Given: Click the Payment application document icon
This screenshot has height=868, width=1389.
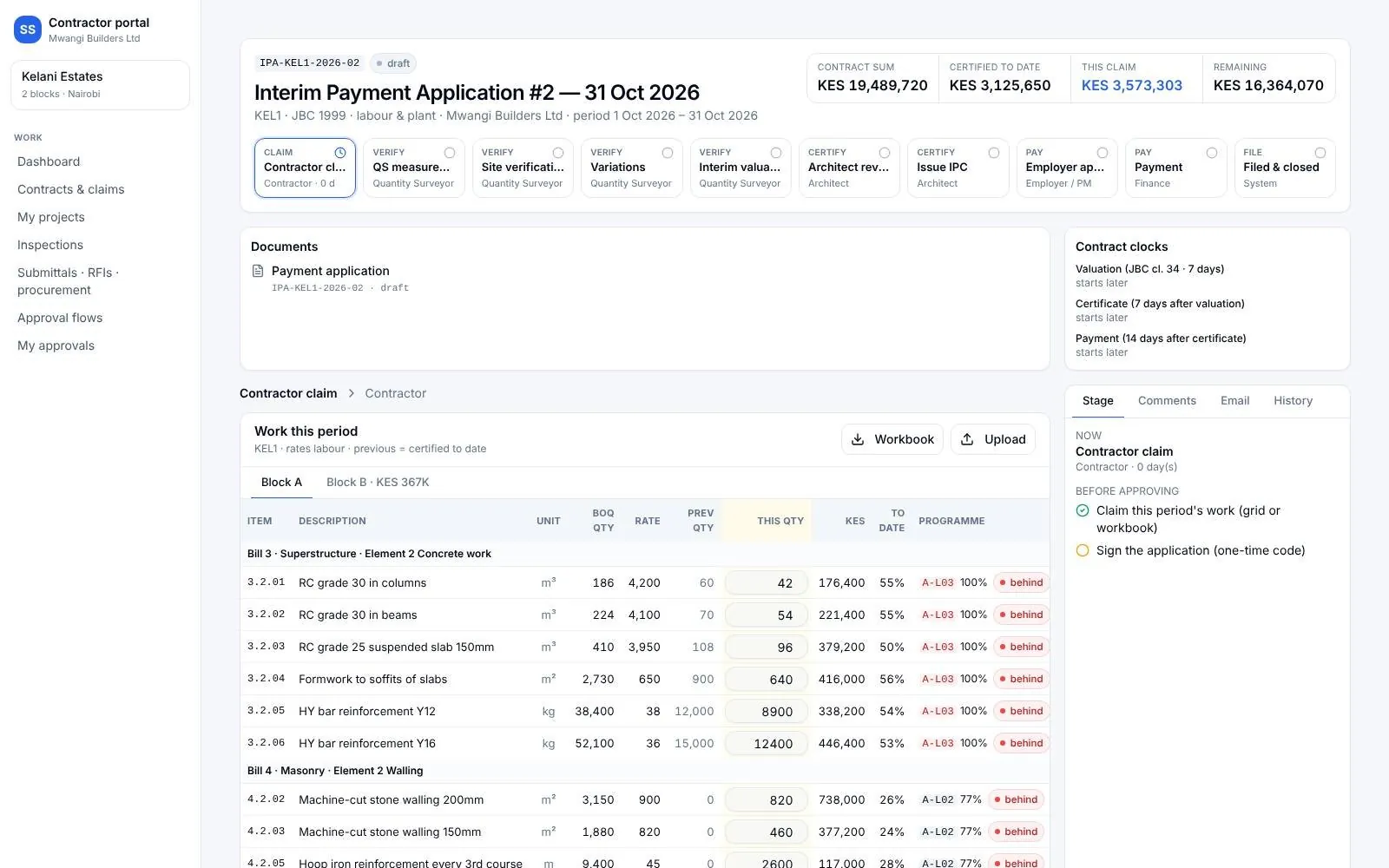Looking at the screenshot, I should click(x=258, y=271).
